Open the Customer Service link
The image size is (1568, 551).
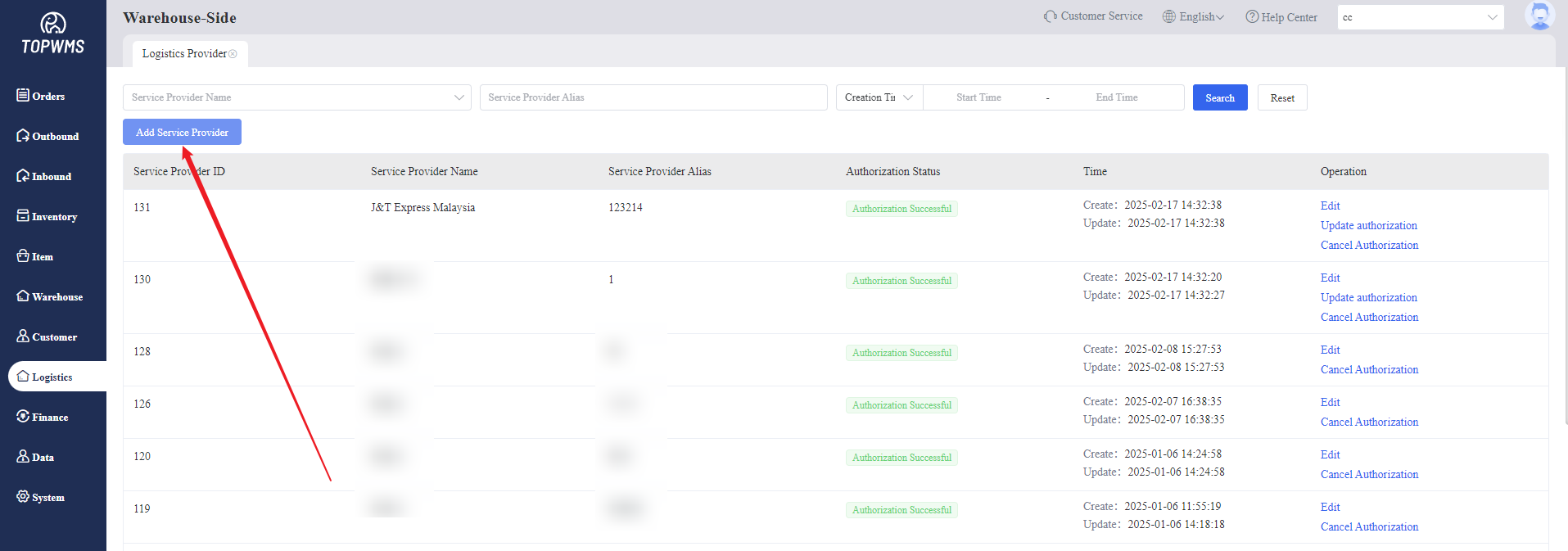pyautogui.click(x=1093, y=16)
